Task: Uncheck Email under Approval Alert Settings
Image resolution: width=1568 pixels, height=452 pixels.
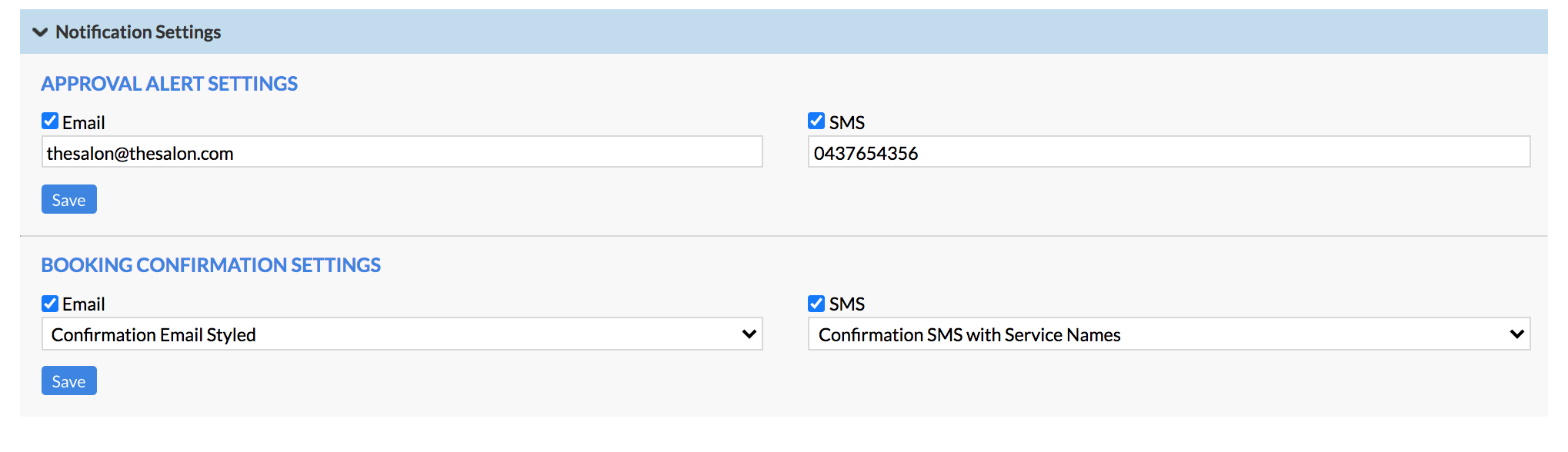Action: (x=50, y=121)
